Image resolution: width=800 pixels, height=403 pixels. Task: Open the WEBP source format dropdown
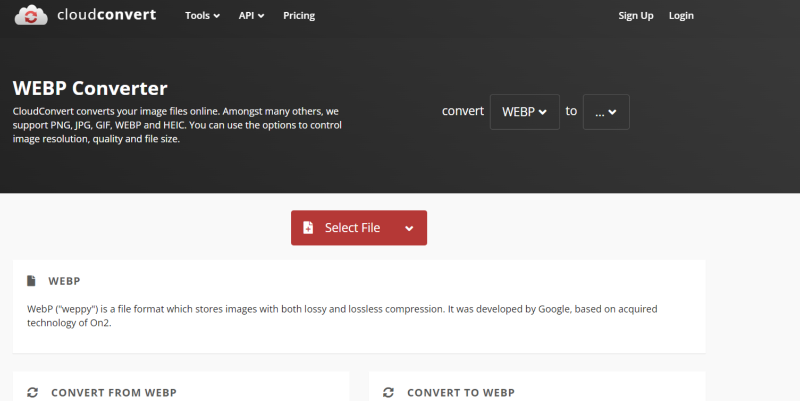pyautogui.click(x=524, y=112)
